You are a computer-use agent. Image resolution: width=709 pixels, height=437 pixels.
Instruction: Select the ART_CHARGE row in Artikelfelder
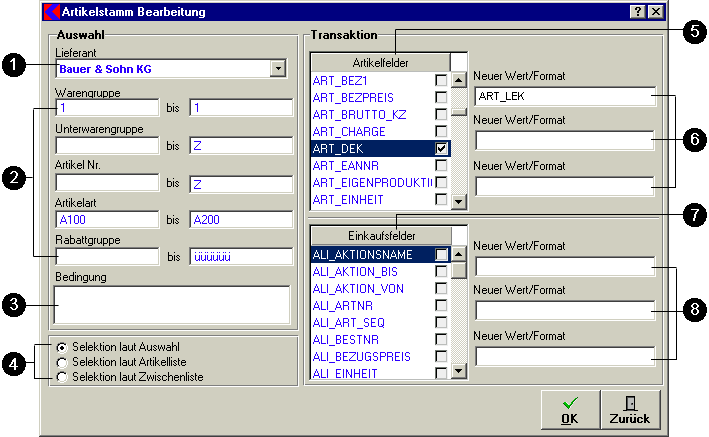(371, 131)
